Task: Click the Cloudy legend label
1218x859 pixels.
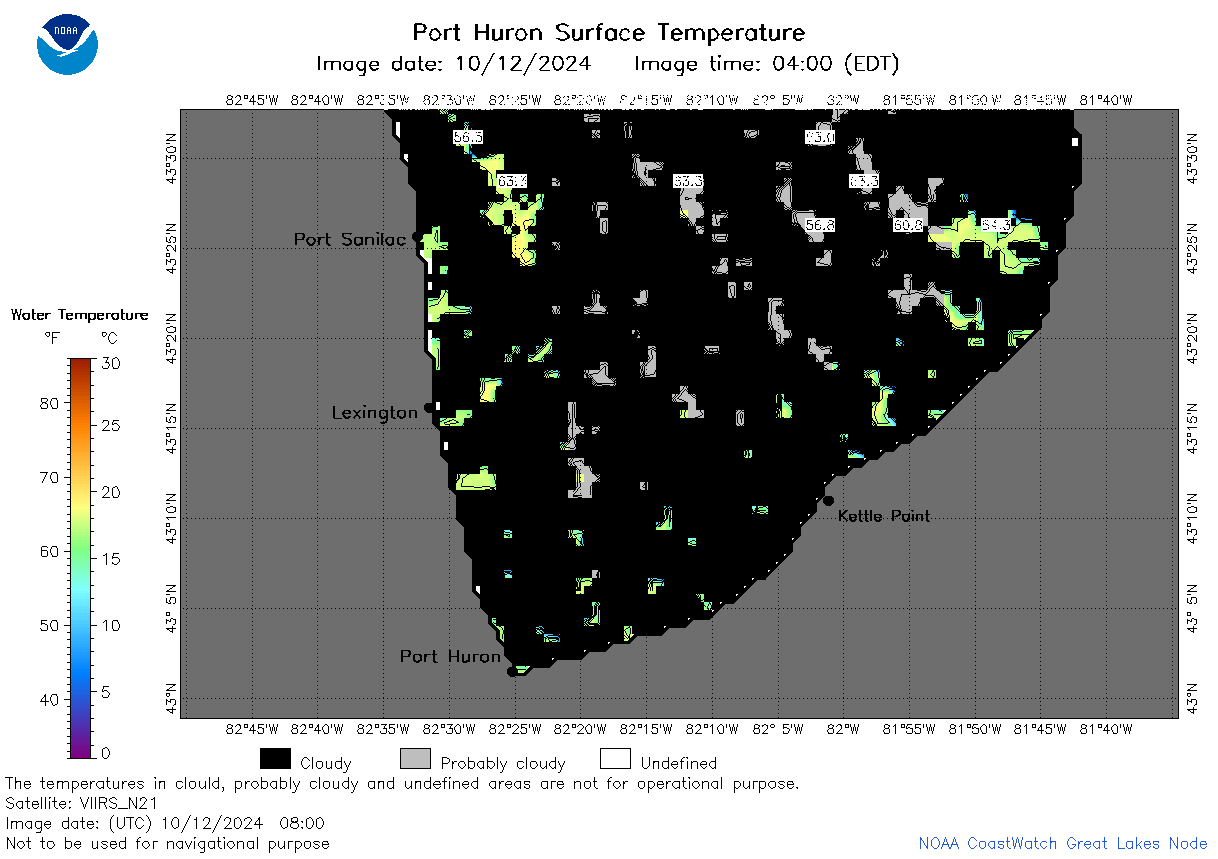Action: pos(326,763)
